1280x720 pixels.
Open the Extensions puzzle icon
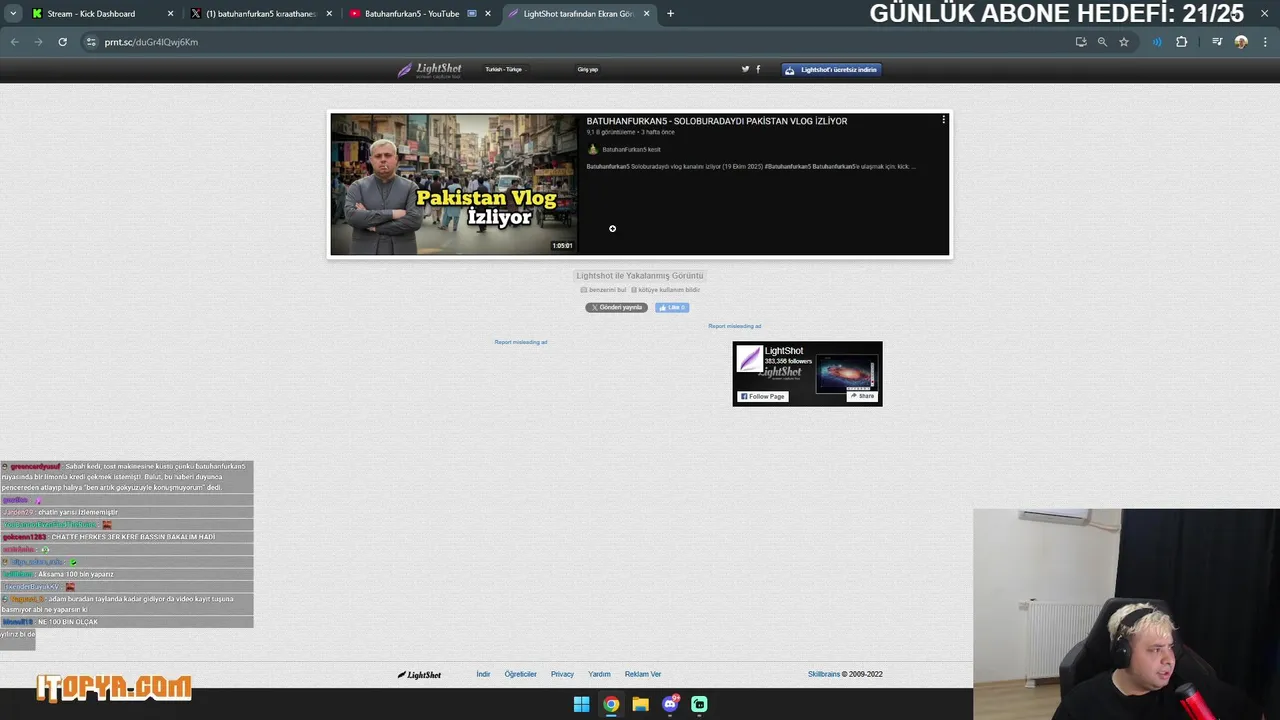click(x=1182, y=42)
